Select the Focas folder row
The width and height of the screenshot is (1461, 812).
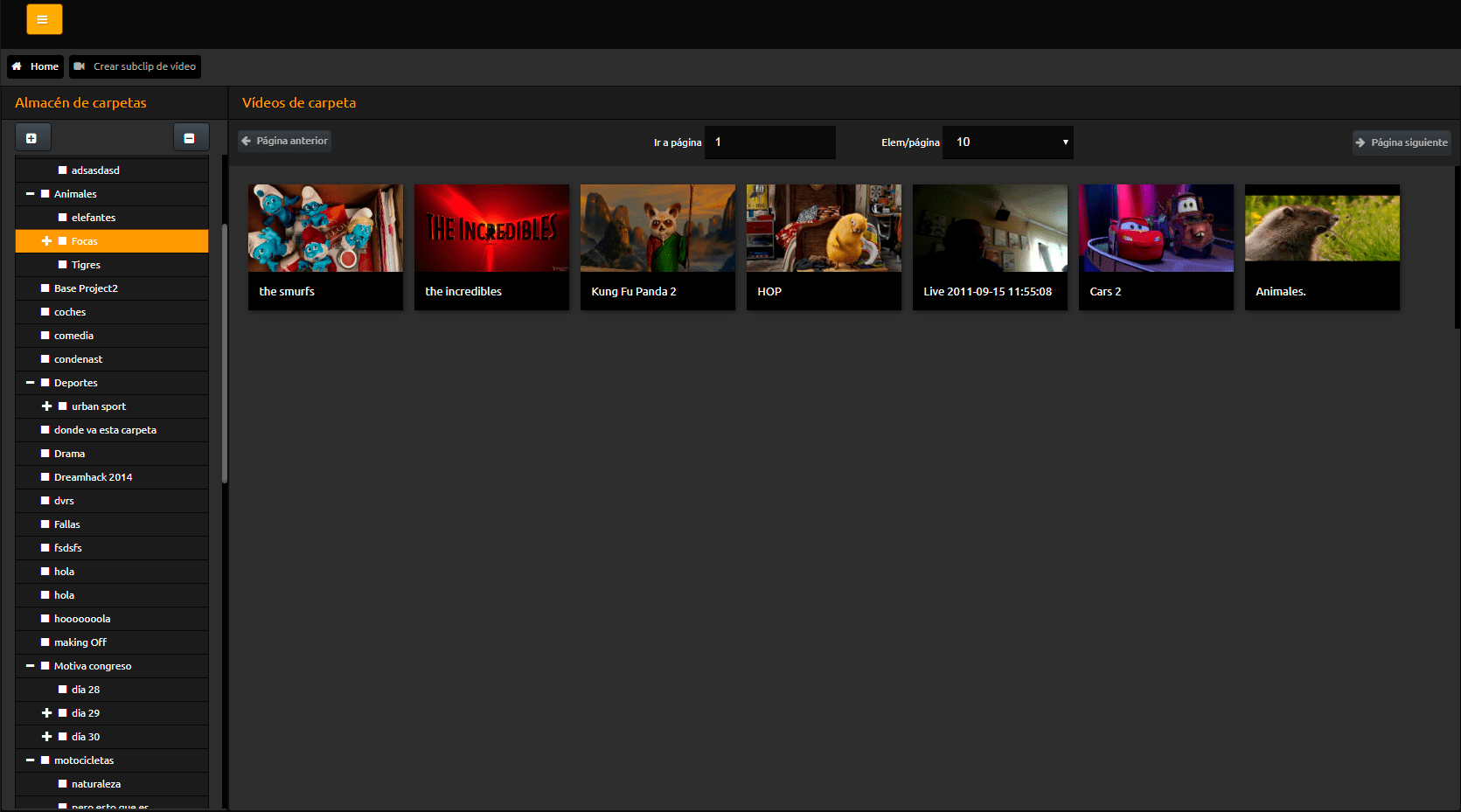(x=112, y=241)
